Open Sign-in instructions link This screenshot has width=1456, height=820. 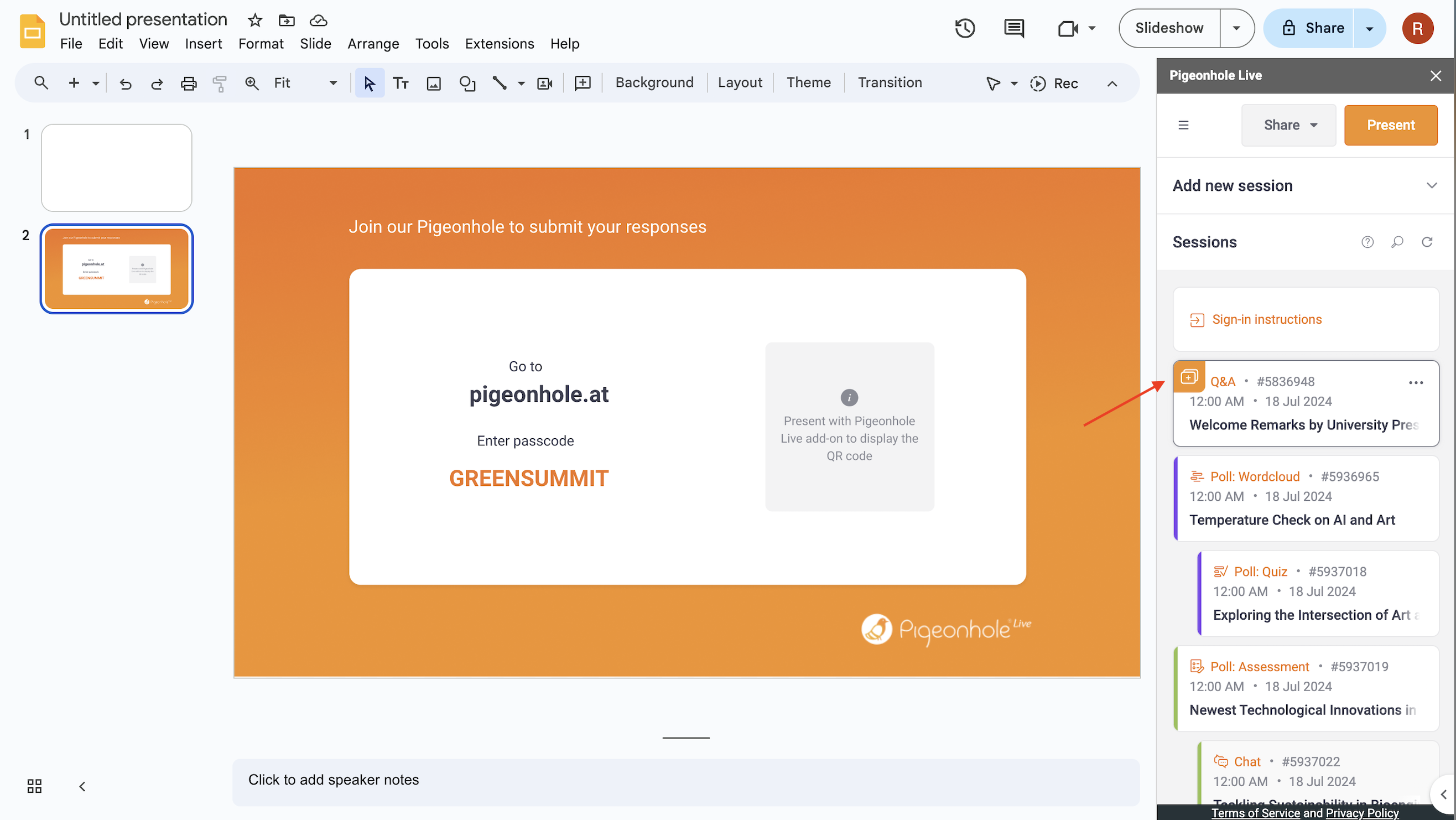(x=1267, y=319)
